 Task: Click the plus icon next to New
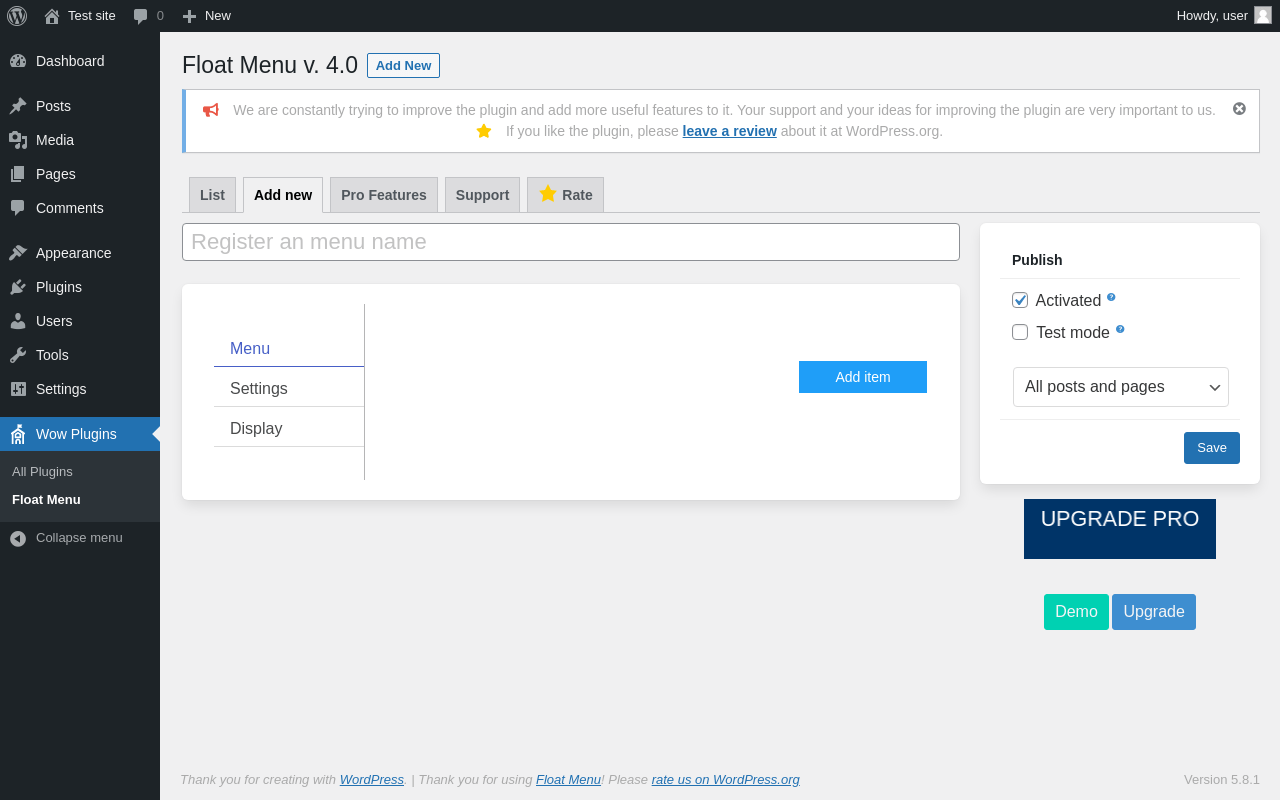click(x=189, y=16)
